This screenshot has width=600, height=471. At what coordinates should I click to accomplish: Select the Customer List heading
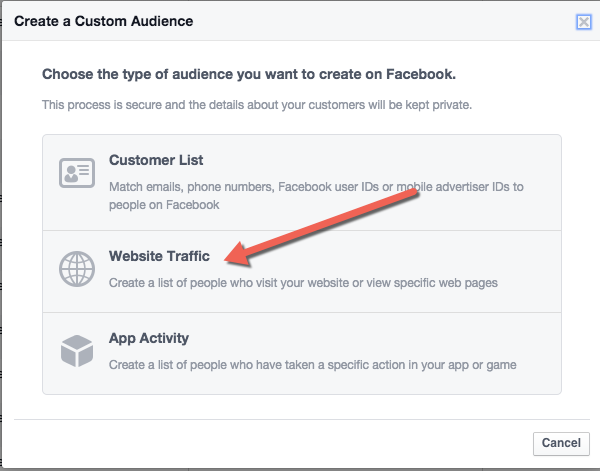pyautogui.click(x=156, y=160)
